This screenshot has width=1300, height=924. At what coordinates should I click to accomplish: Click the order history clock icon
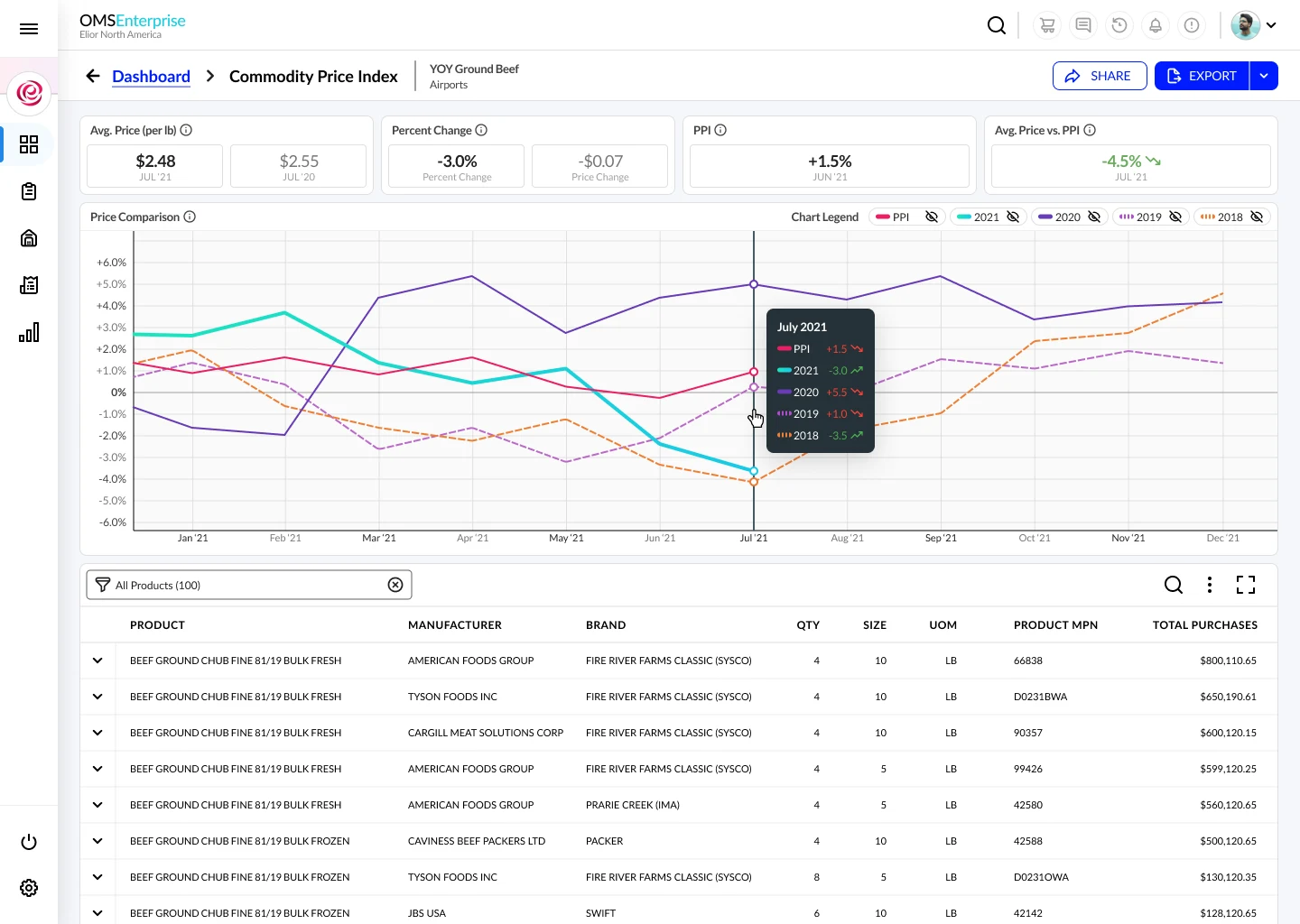[x=1119, y=25]
